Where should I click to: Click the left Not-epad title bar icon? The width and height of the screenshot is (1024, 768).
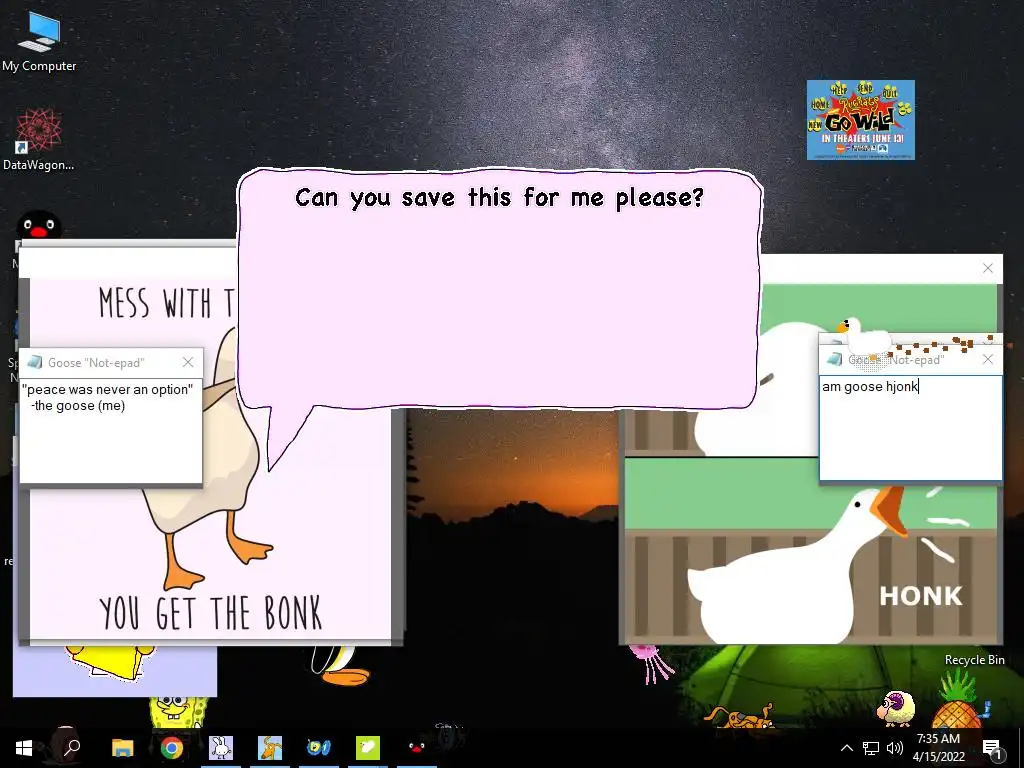click(x=35, y=362)
